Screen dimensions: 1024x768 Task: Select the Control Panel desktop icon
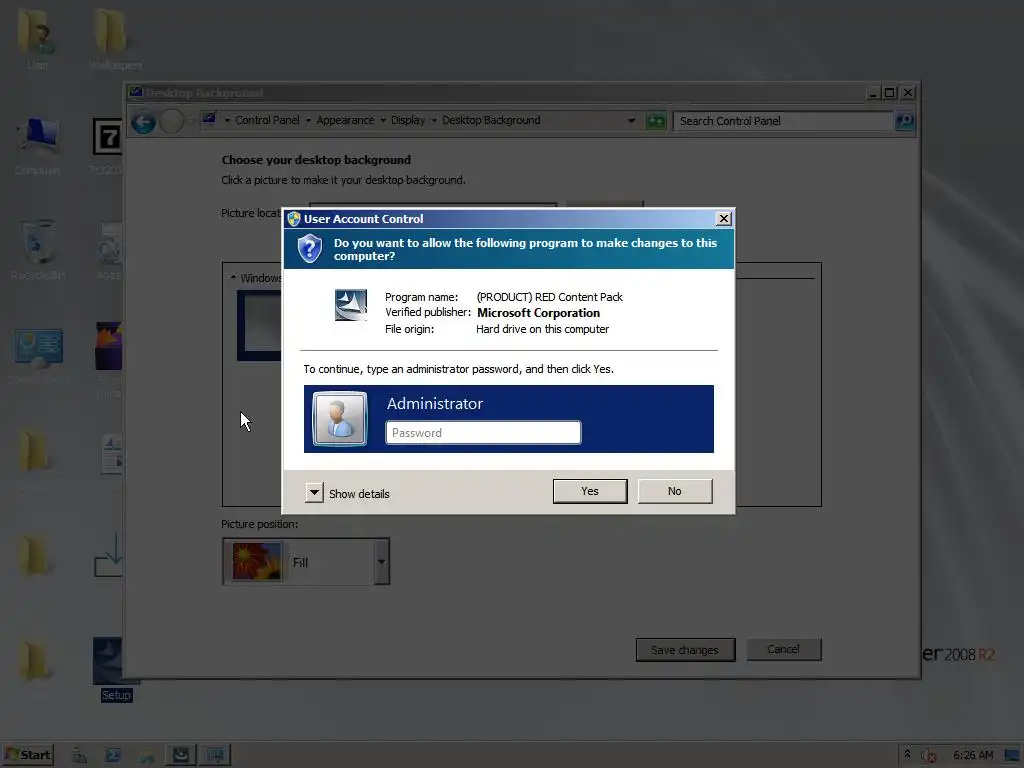click(39, 356)
